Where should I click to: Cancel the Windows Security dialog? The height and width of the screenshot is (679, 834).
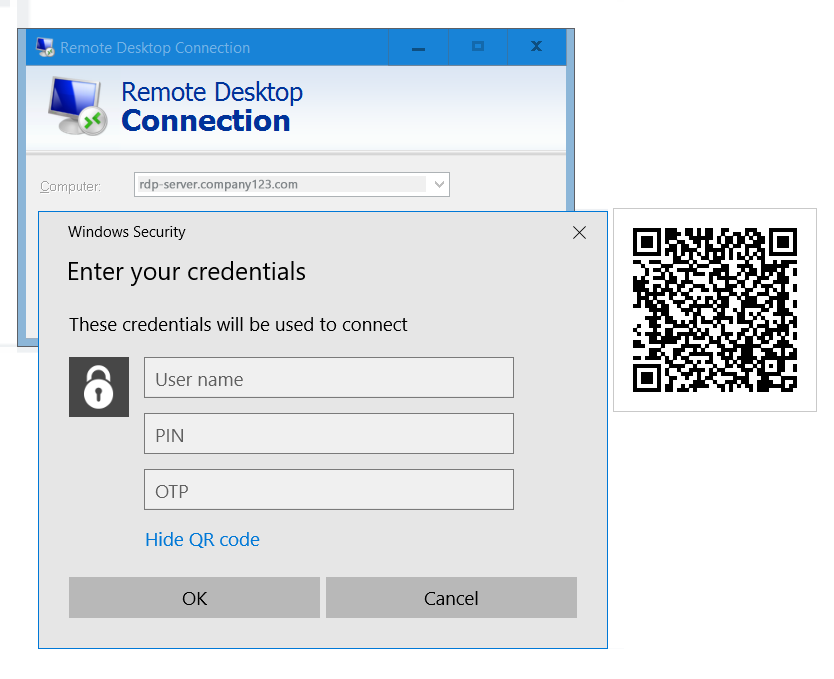coord(451,598)
